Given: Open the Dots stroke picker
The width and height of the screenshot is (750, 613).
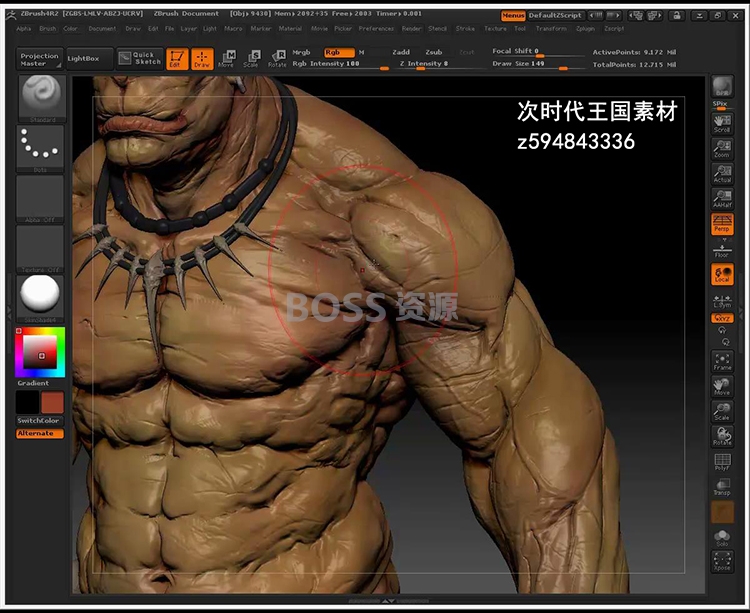Looking at the screenshot, I should [40, 149].
